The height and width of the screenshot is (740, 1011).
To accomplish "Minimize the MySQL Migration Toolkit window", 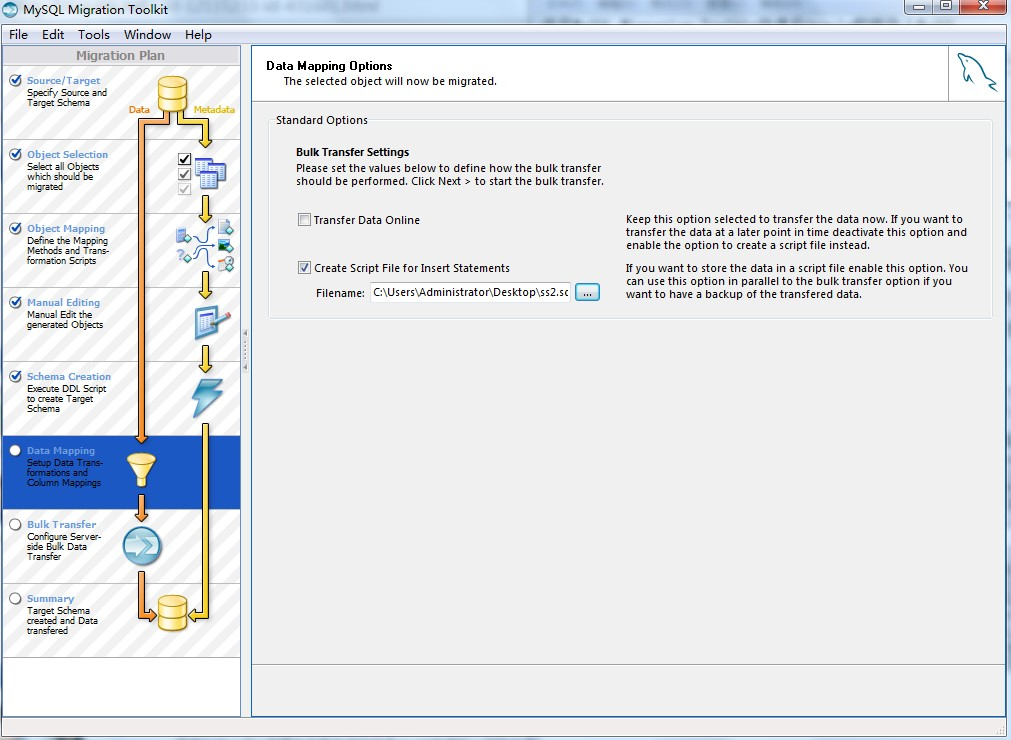I will (x=919, y=6).
